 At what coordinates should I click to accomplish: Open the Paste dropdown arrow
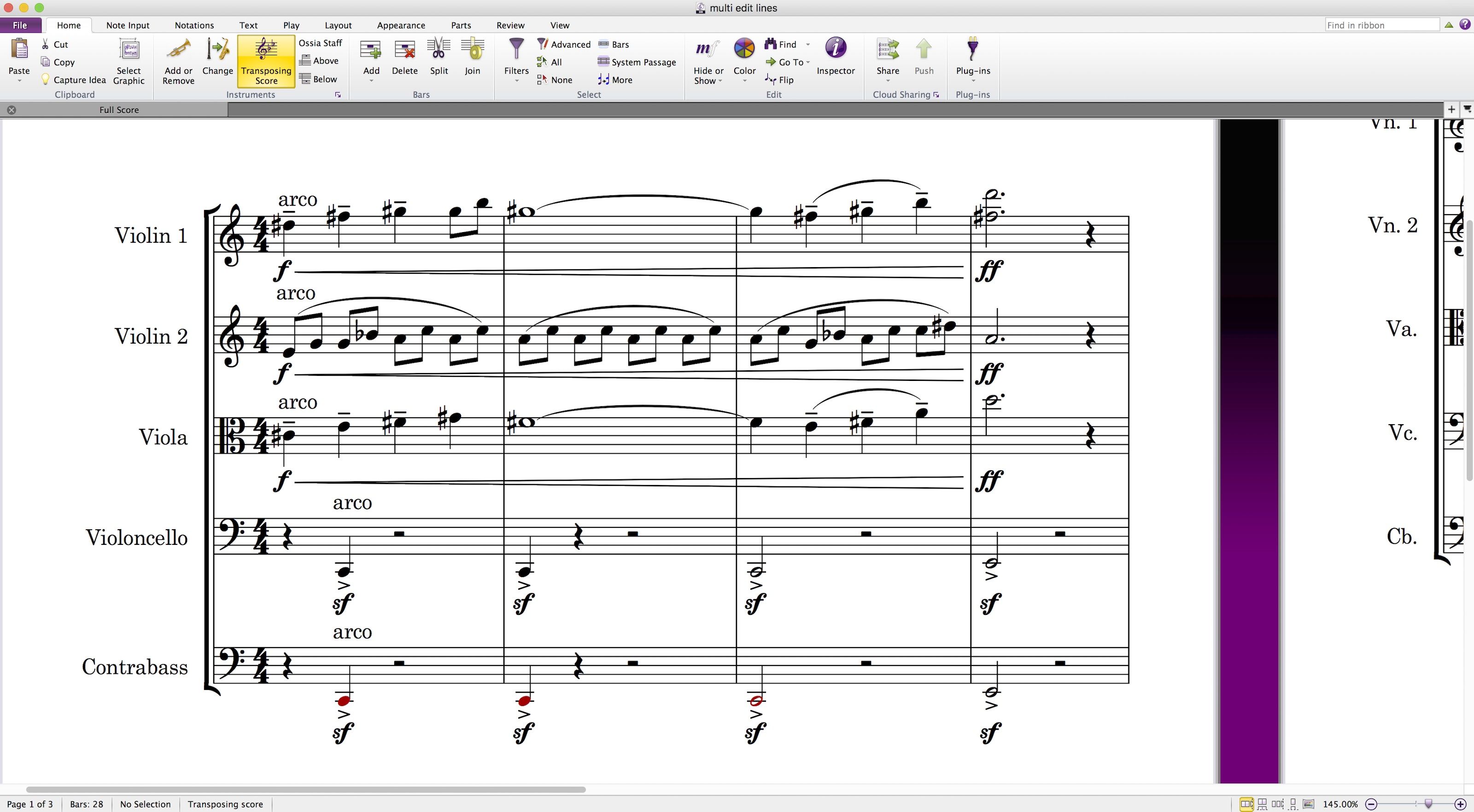pyautogui.click(x=19, y=80)
